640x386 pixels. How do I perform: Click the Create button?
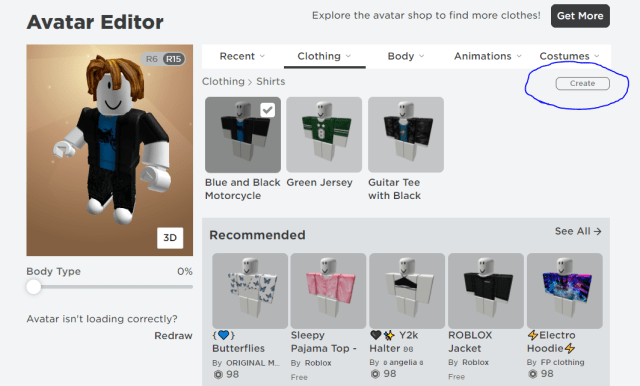click(x=582, y=83)
